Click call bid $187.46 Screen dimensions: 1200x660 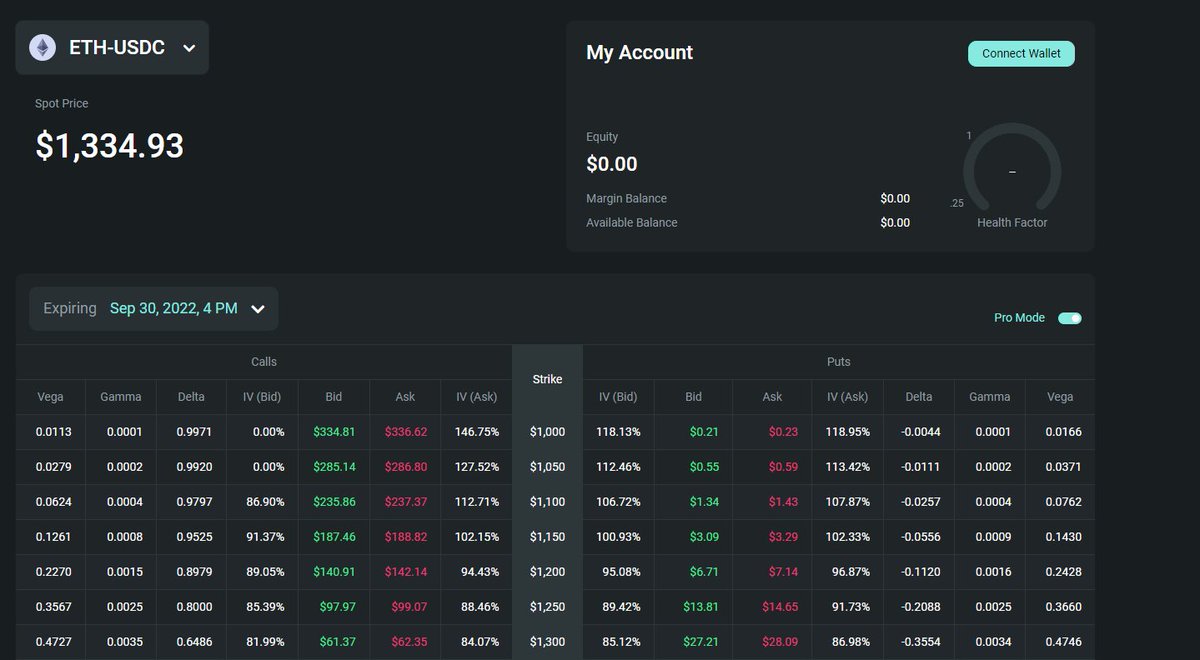(335, 537)
